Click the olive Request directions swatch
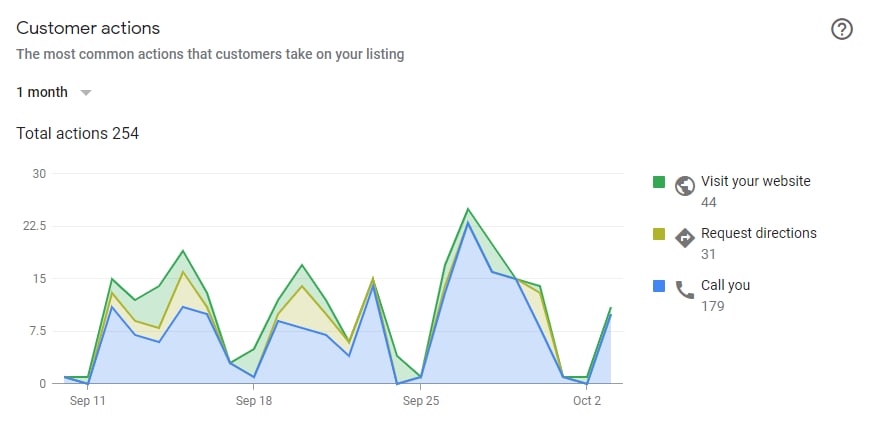Screen dimensions: 873x426 coord(659,234)
